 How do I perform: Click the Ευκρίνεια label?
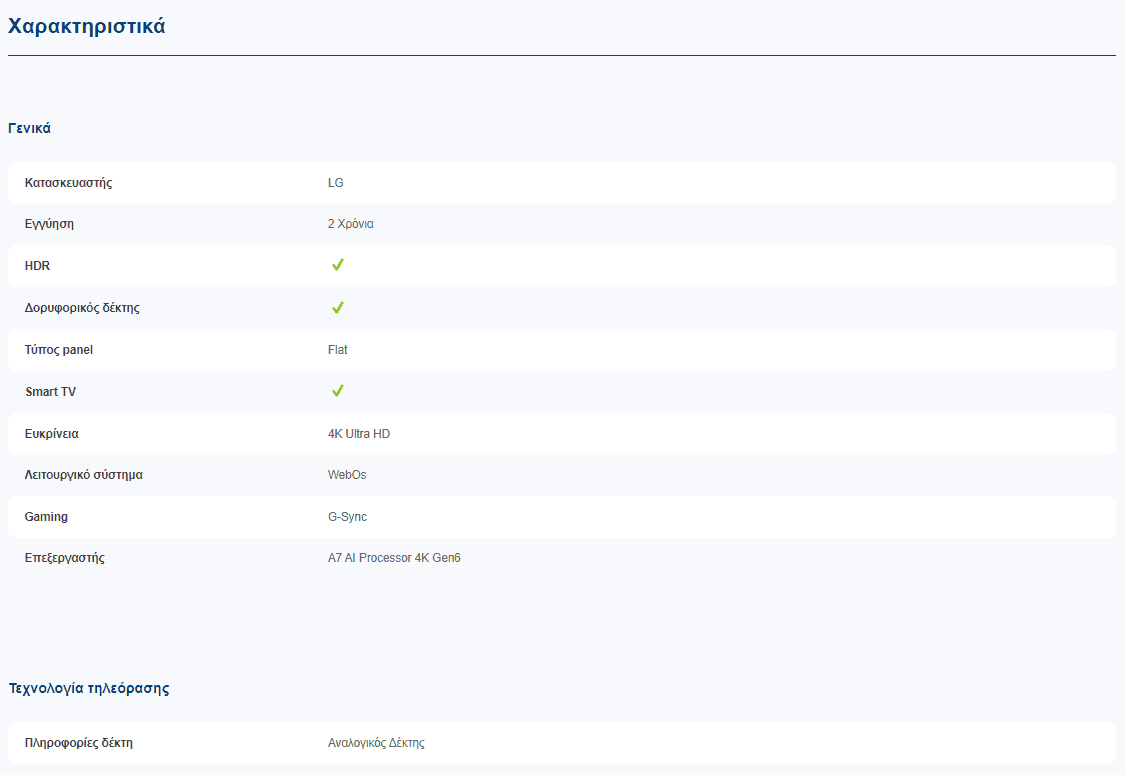52,433
